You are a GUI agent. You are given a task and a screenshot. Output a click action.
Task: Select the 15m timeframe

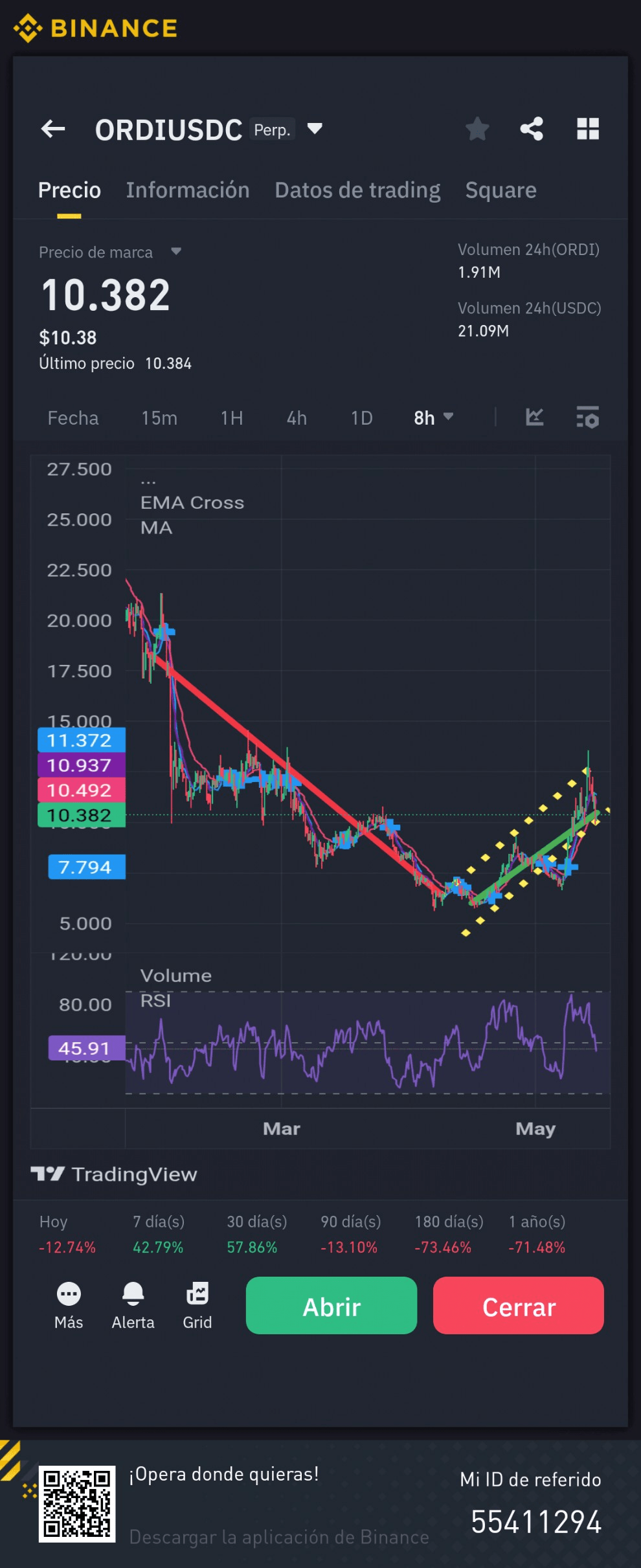click(159, 418)
